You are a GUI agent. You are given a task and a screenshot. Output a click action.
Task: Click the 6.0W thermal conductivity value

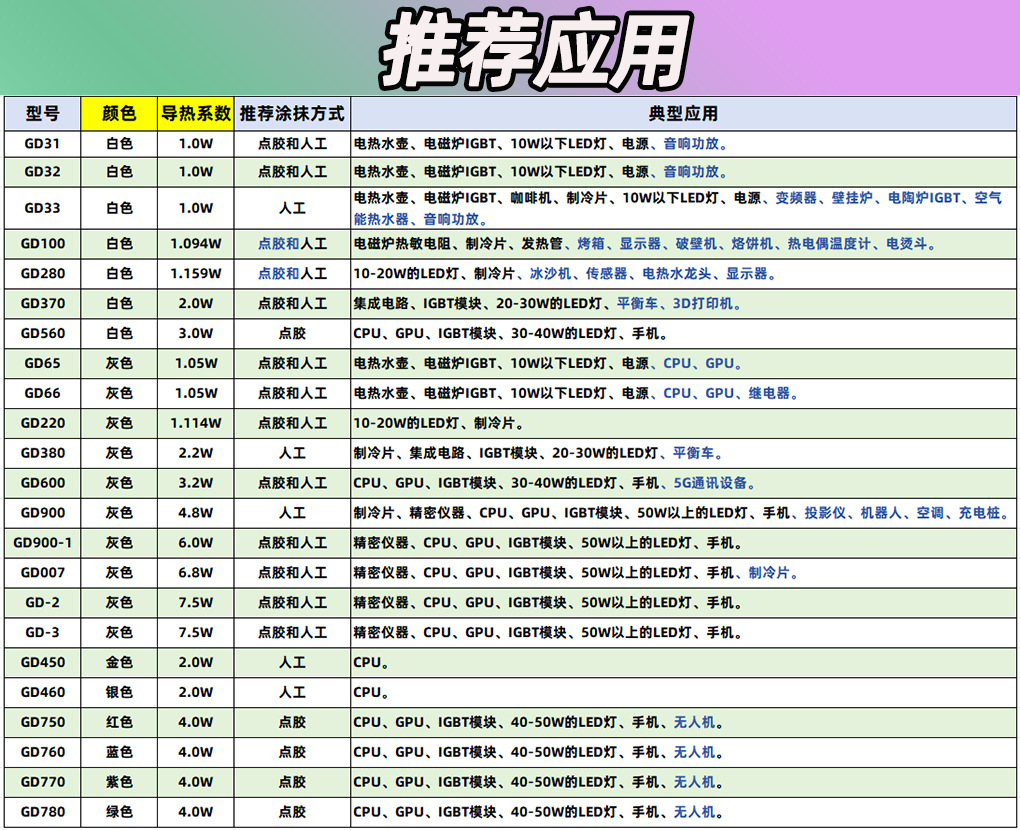196,543
